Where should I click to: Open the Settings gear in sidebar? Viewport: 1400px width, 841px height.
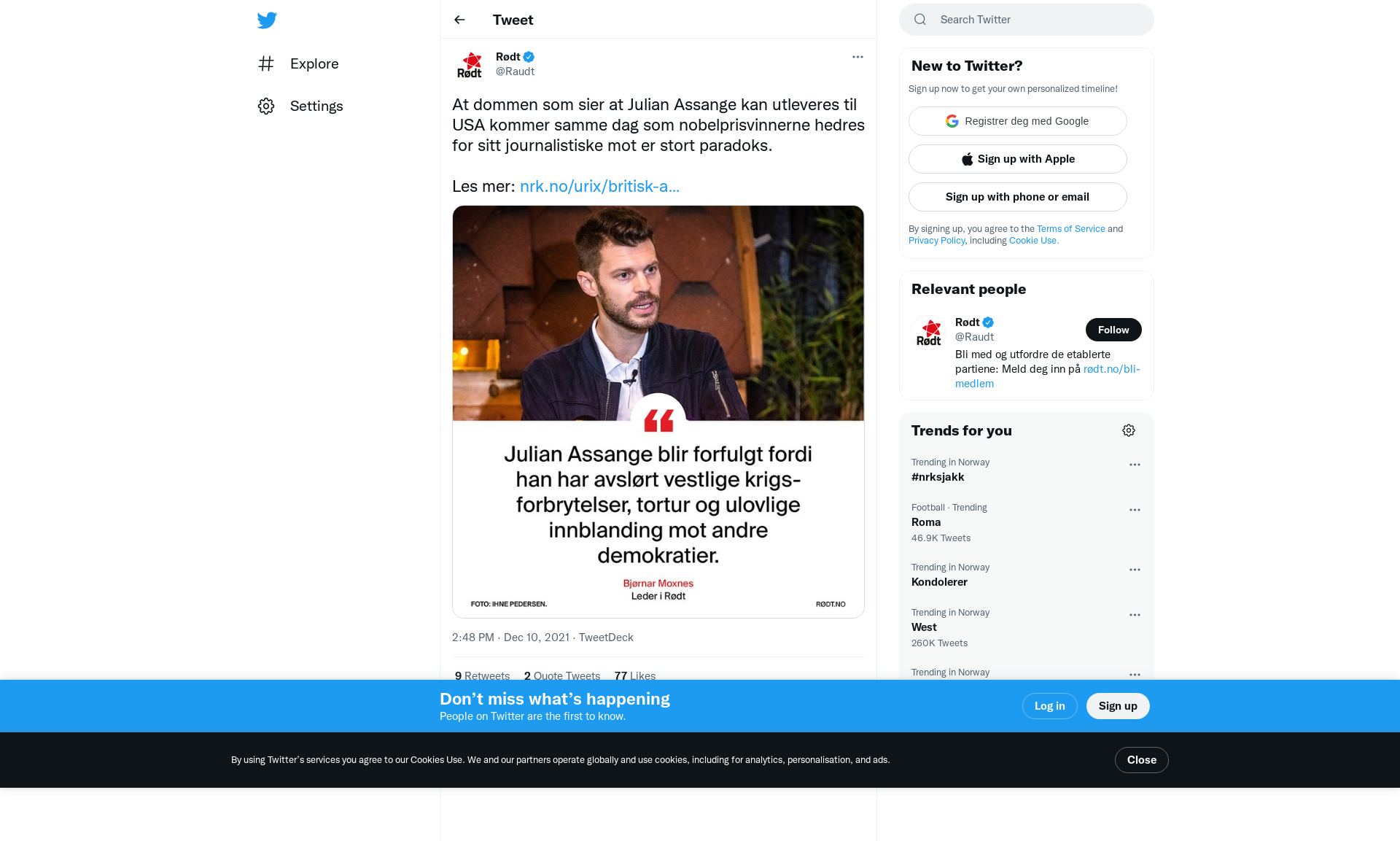tap(266, 106)
